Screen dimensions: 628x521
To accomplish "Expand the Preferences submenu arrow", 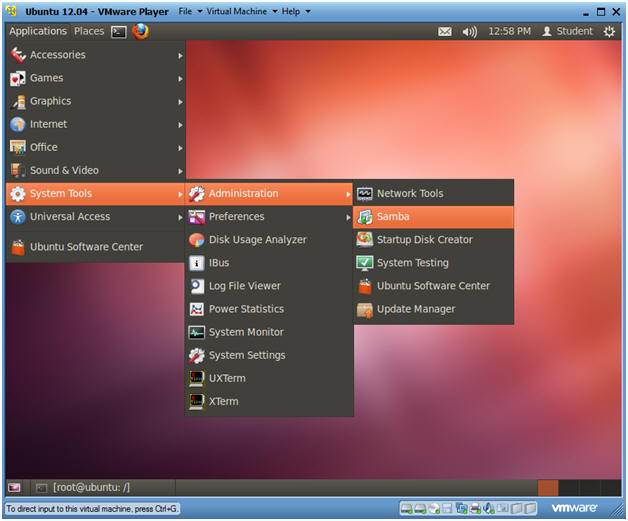I will (348, 217).
